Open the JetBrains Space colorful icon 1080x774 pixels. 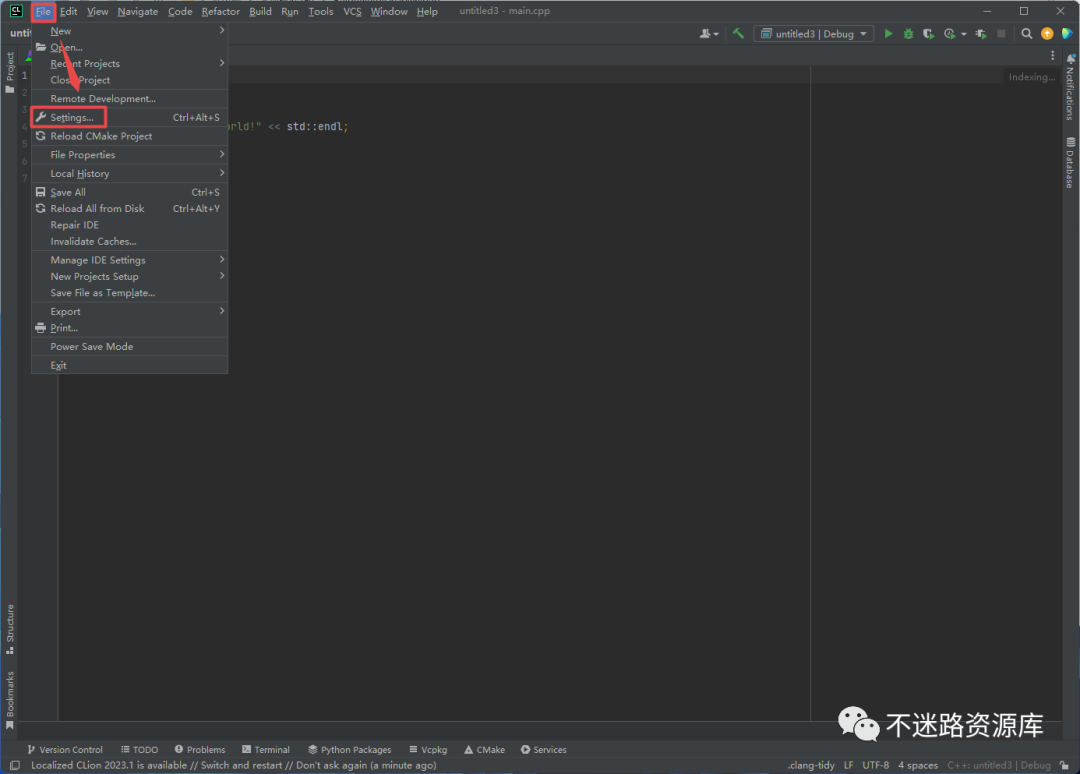(1067, 33)
